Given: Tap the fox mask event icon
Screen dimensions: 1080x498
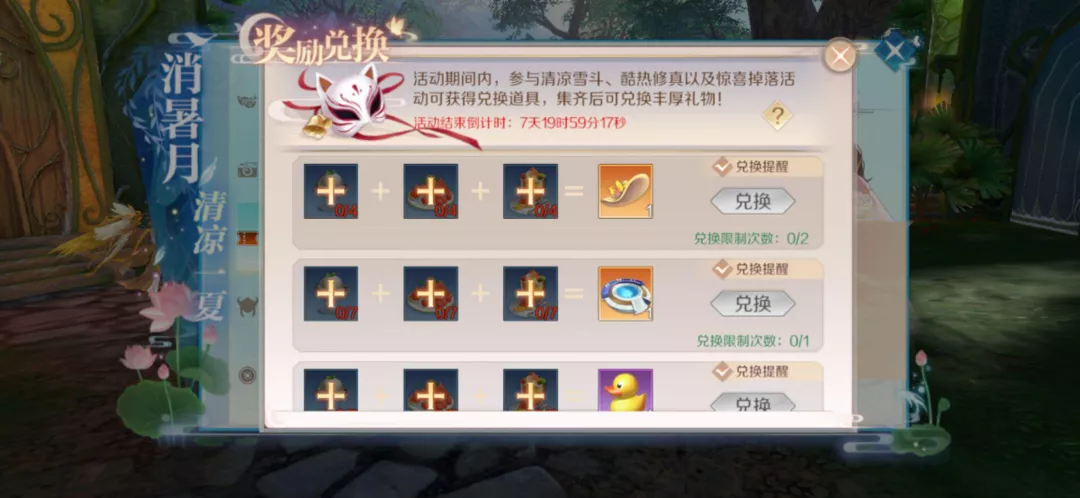Looking at the screenshot, I should (349, 102).
